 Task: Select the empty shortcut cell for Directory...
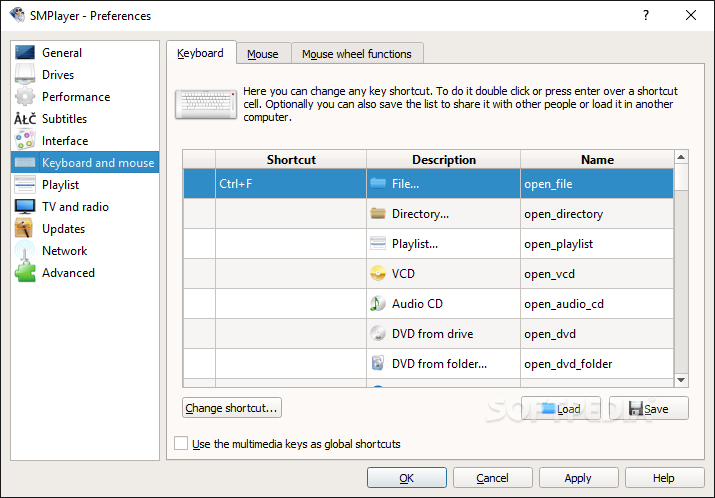coord(291,213)
